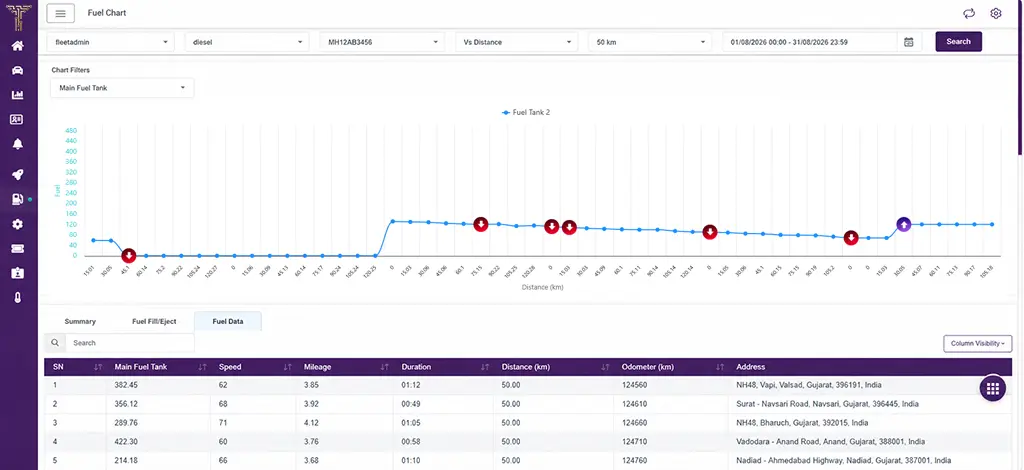Open the Main Fuel Tank chart filter dropdown
Image resolution: width=1024 pixels, height=470 pixels.
(x=122, y=87)
